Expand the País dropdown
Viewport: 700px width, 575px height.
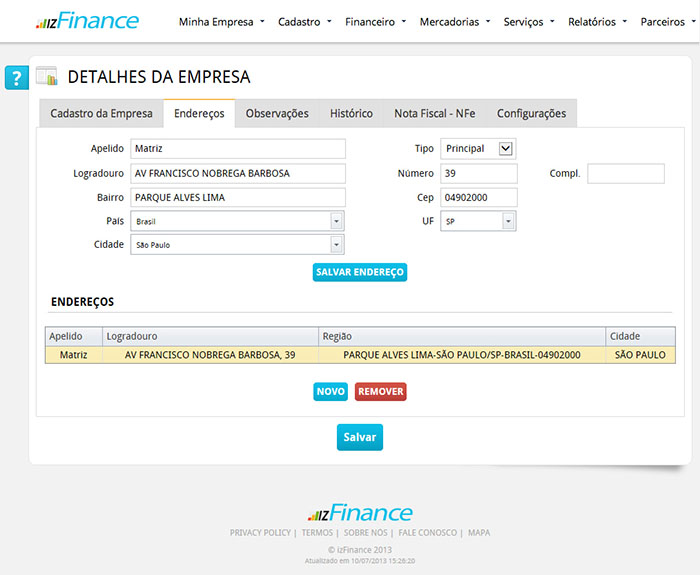(336, 221)
